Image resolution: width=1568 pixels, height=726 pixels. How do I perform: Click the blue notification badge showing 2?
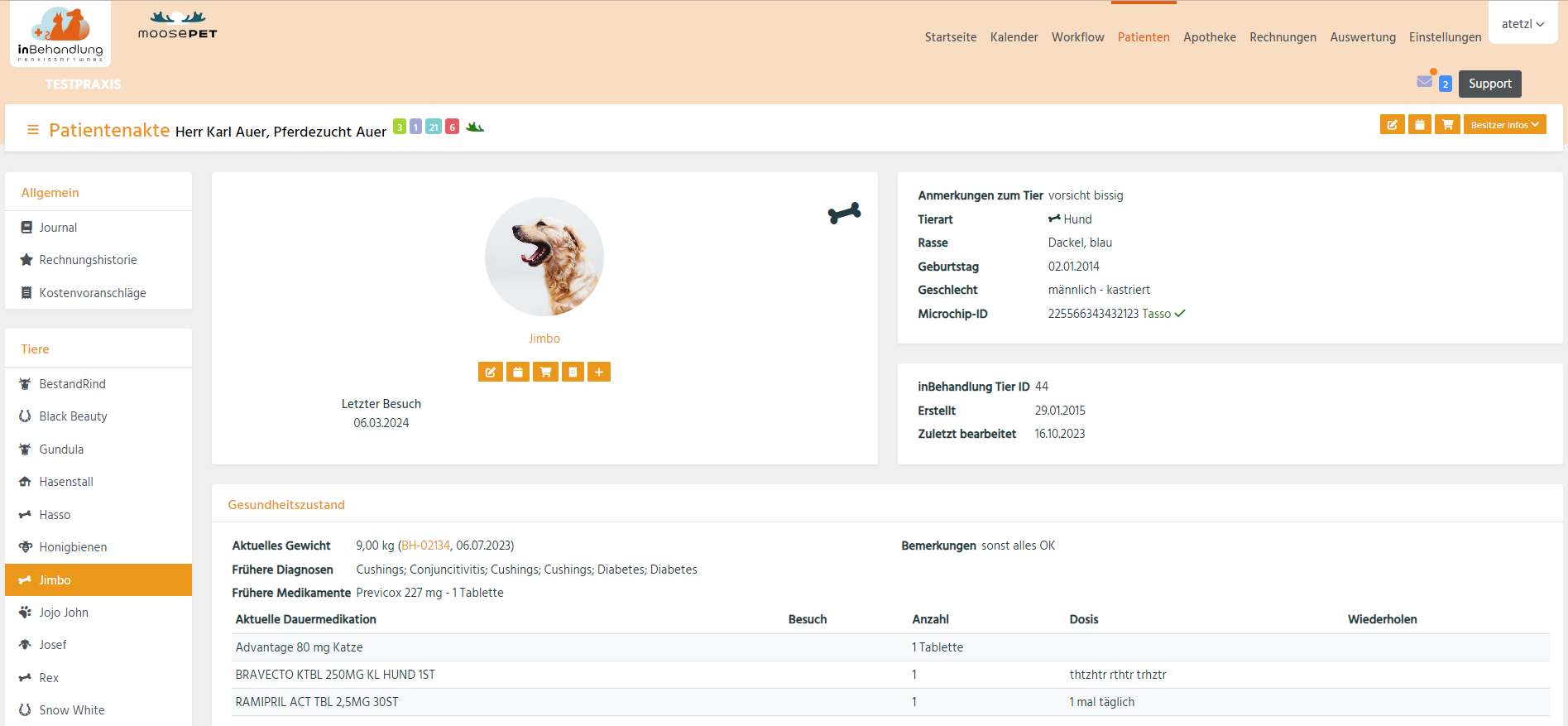pyautogui.click(x=1446, y=84)
